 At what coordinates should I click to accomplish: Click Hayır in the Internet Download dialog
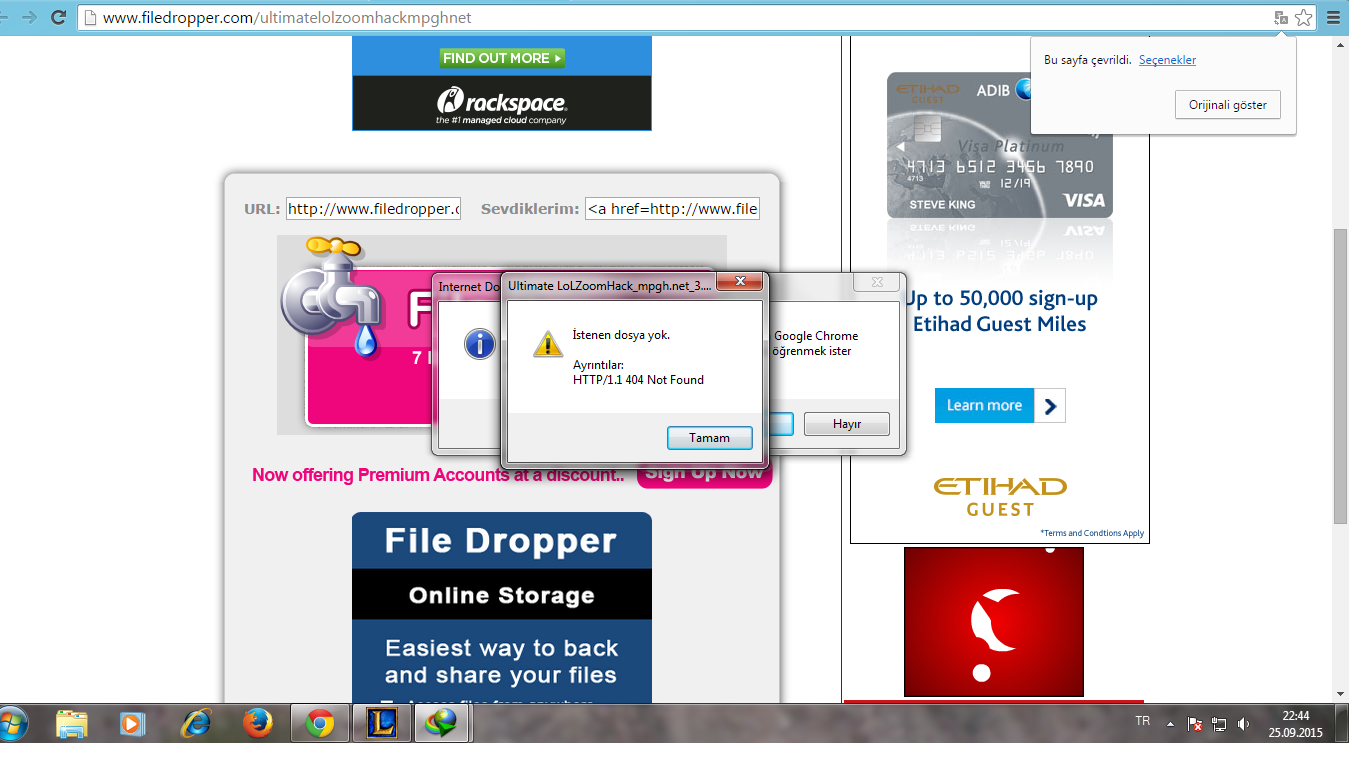point(847,424)
